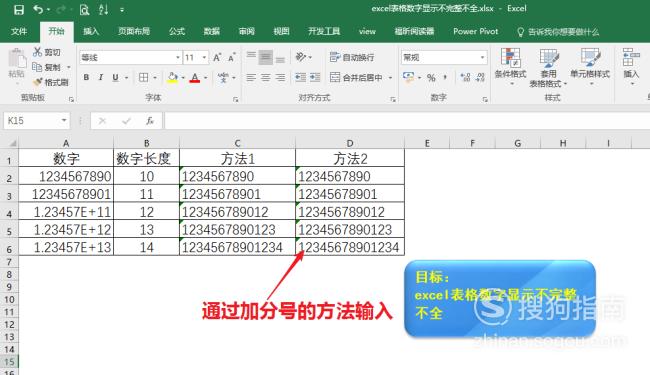The height and width of the screenshot is (375, 650).
Task: Open phonetic guide 文 icon
Action: [x=223, y=77]
